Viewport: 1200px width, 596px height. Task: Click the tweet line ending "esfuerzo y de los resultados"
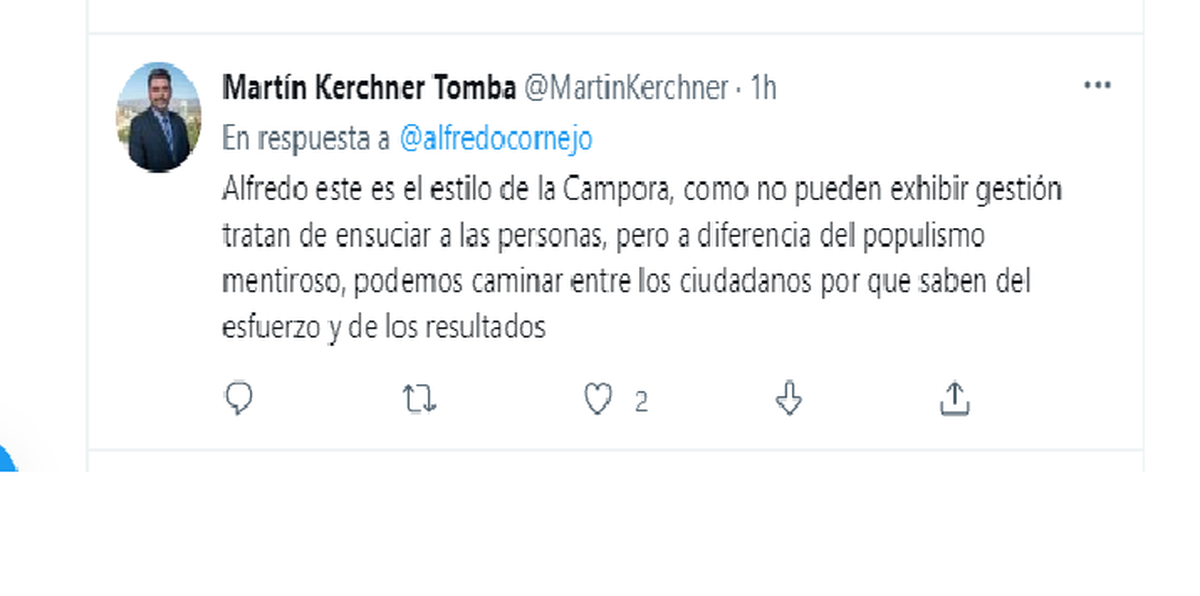tap(383, 327)
